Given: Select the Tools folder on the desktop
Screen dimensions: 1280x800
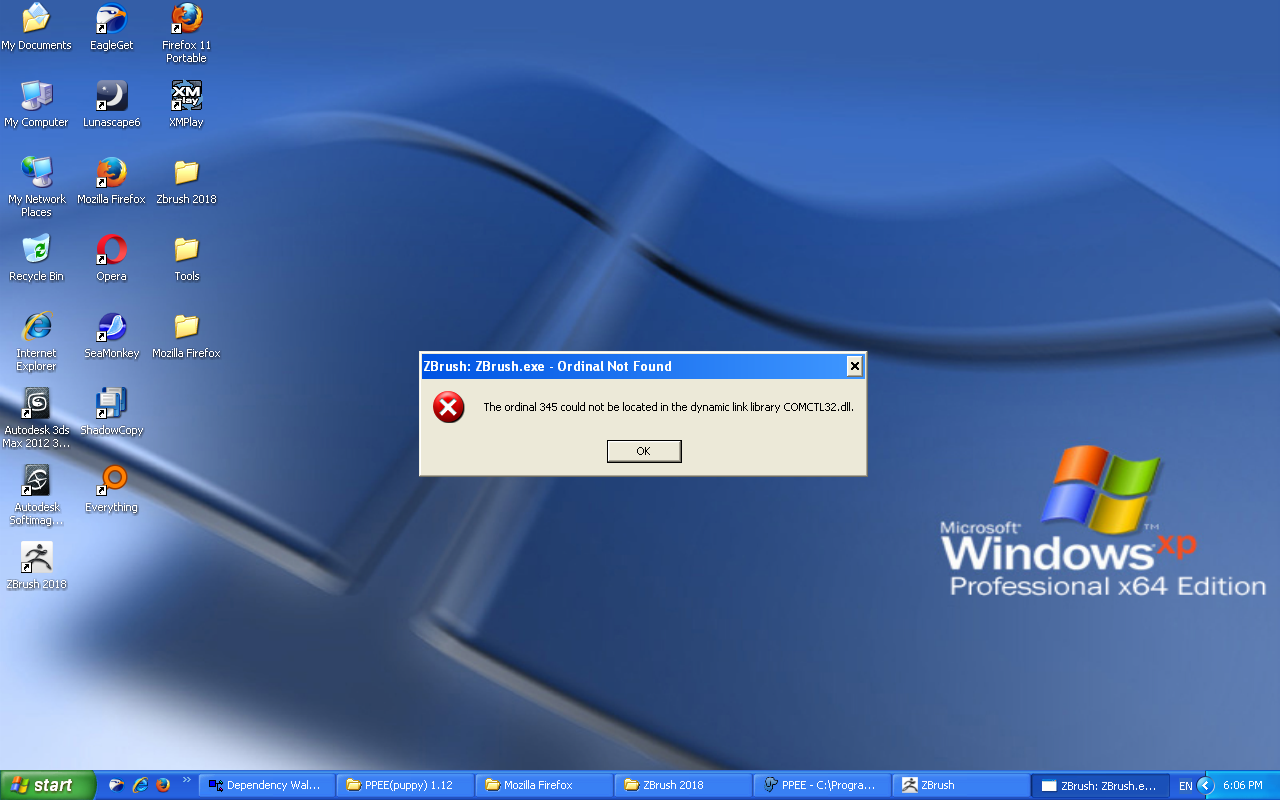Looking at the screenshot, I should pyautogui.click(x=187, y=258).
